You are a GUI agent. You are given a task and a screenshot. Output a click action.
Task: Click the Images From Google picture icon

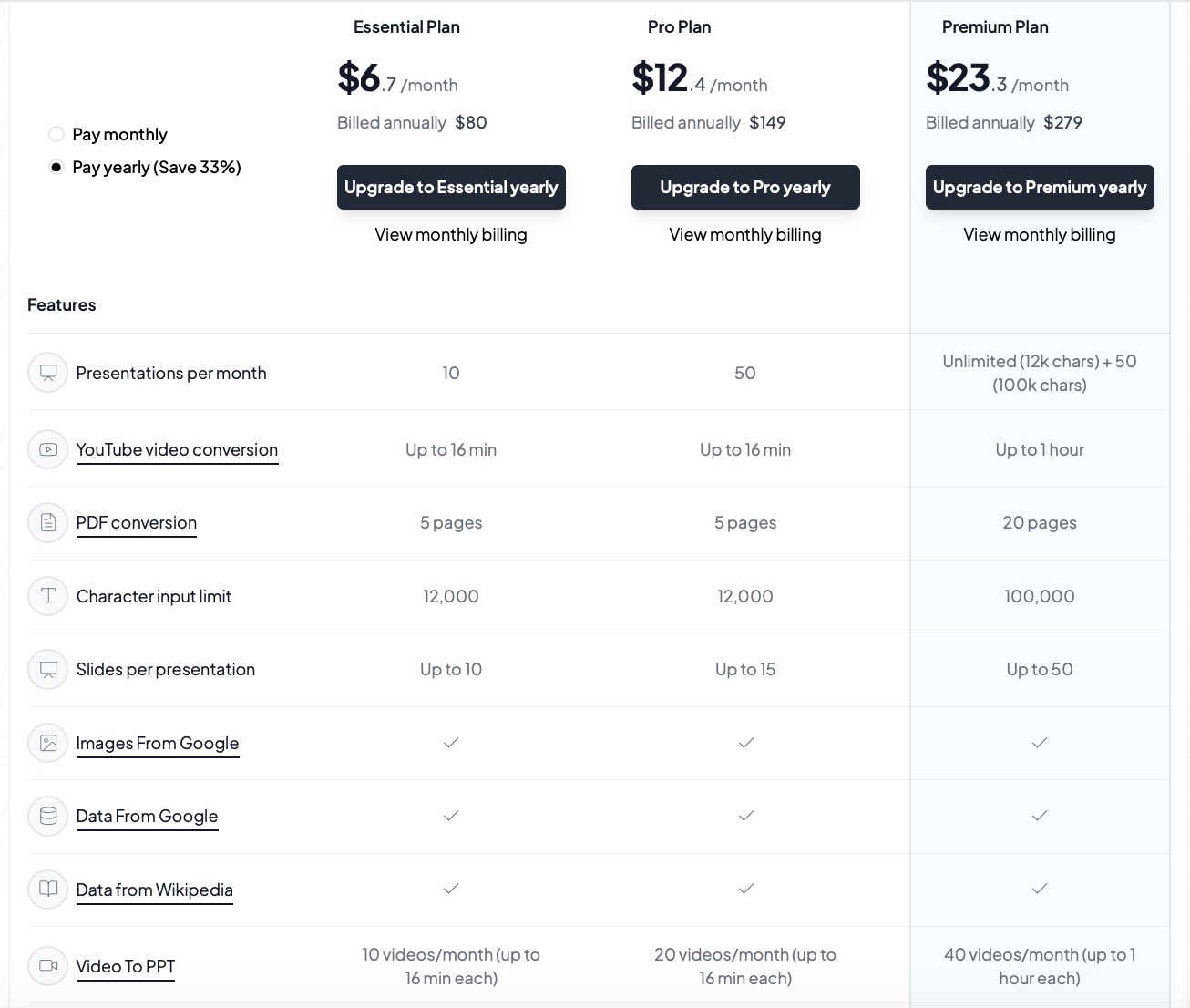48,743
